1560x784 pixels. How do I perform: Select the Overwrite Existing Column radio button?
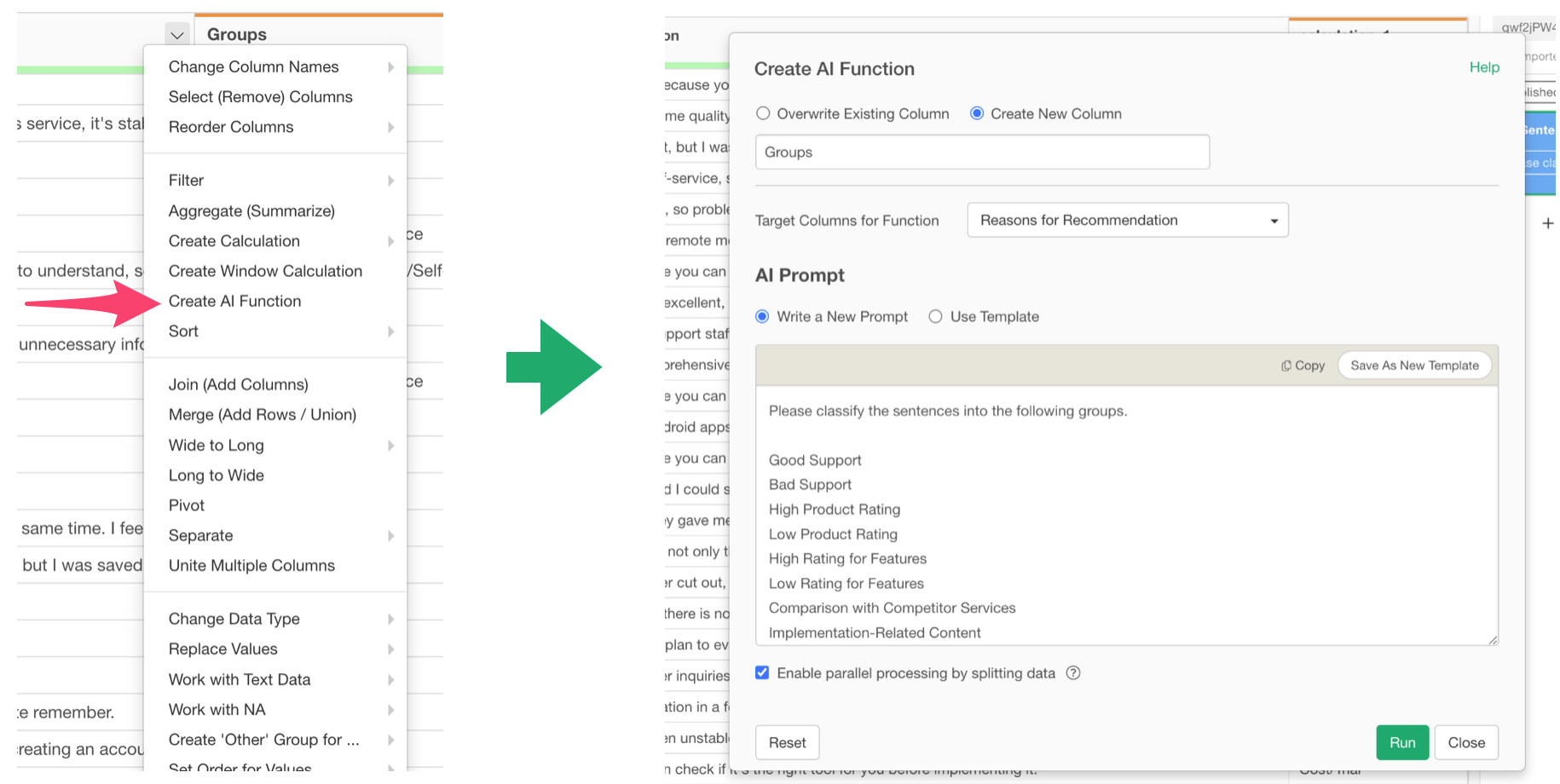[763, 113]
